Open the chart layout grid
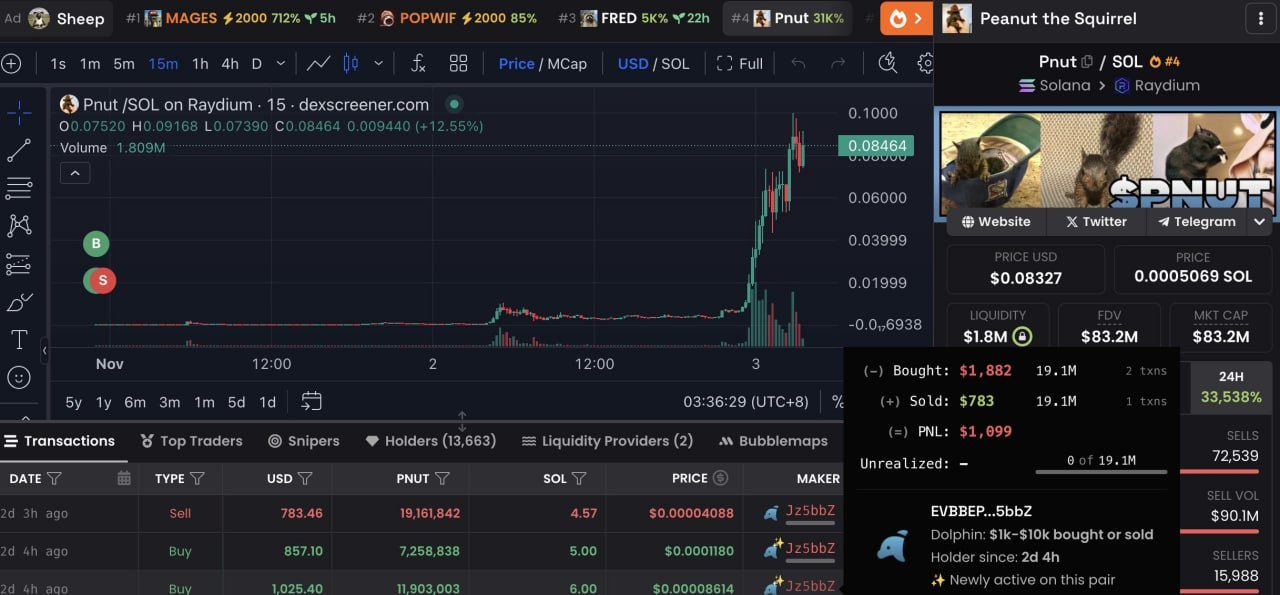The image size is (1280, 595). click(458, 64)
